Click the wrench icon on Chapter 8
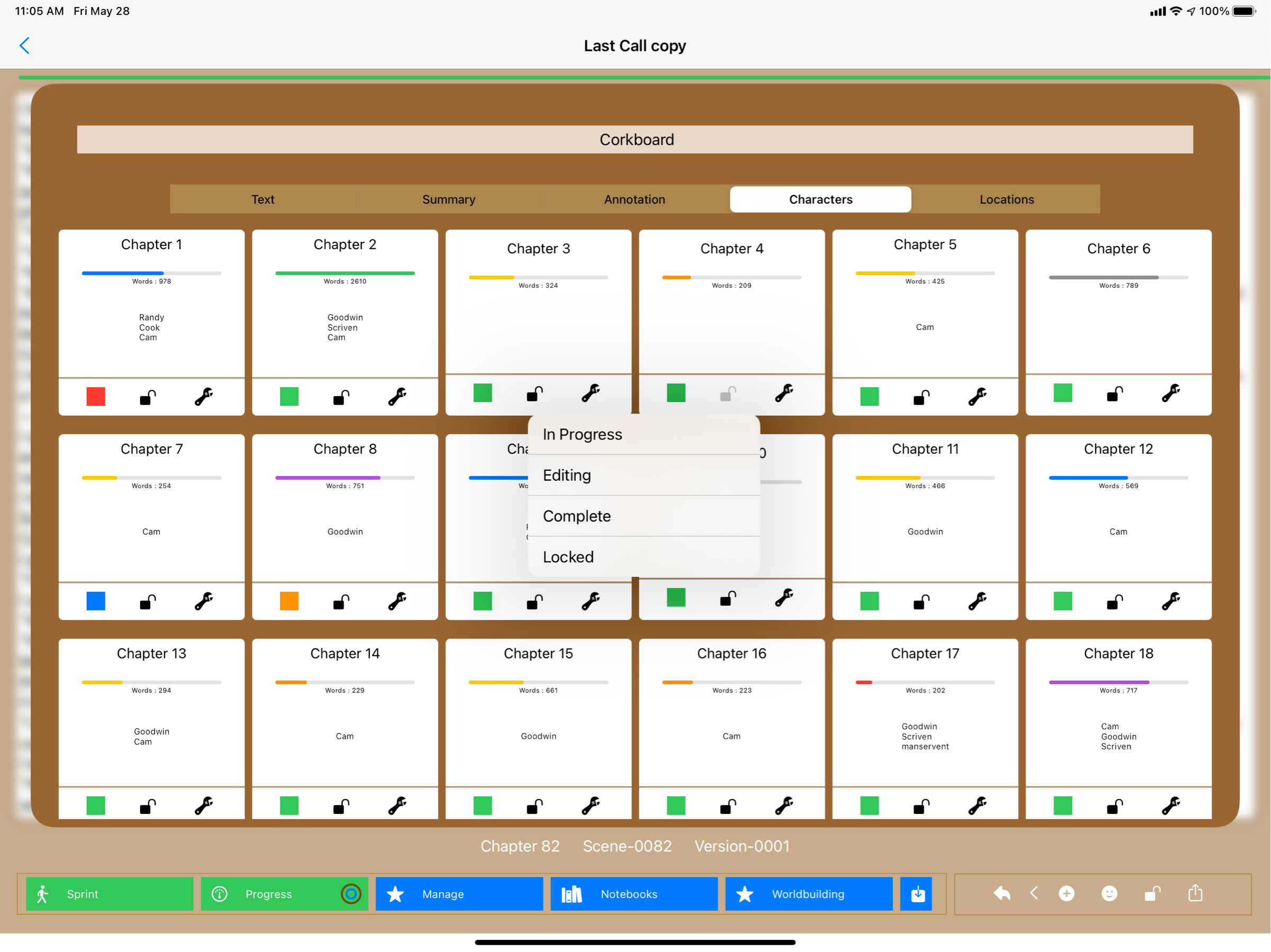 (x=397, y=601)
